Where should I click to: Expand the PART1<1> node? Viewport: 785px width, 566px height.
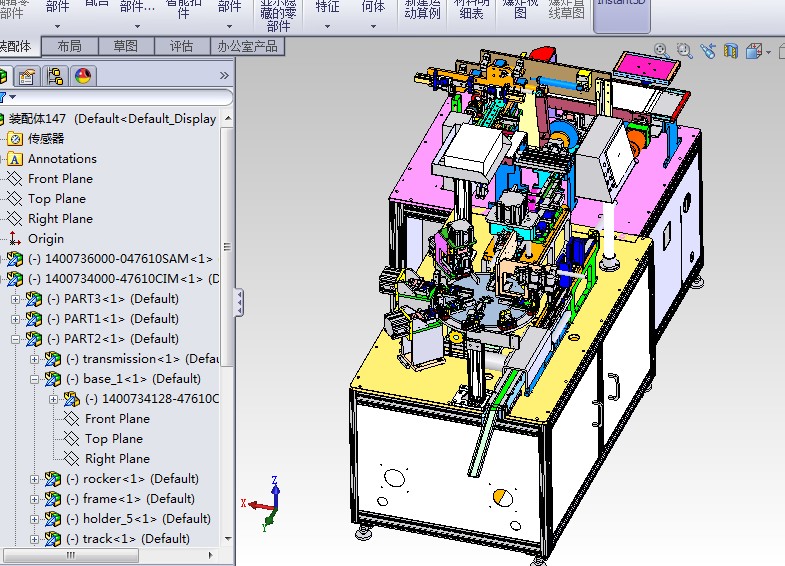pos(16,319)
